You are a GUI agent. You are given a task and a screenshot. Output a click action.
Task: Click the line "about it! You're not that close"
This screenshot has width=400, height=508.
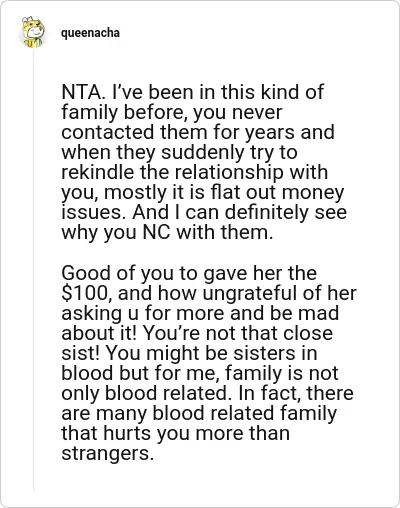point(197,333)
